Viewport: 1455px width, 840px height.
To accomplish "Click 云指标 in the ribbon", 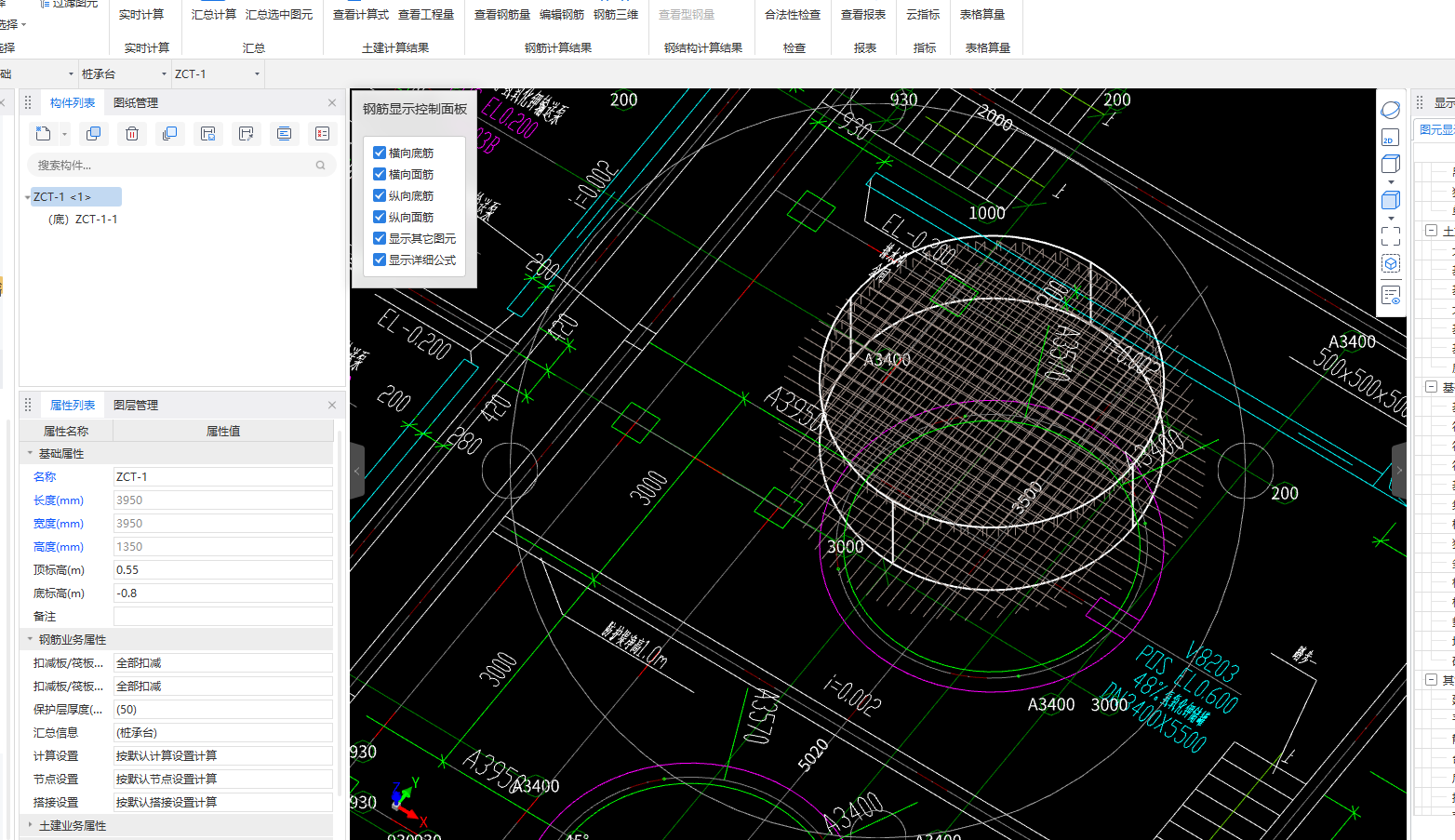I will [x=923, y=15].
